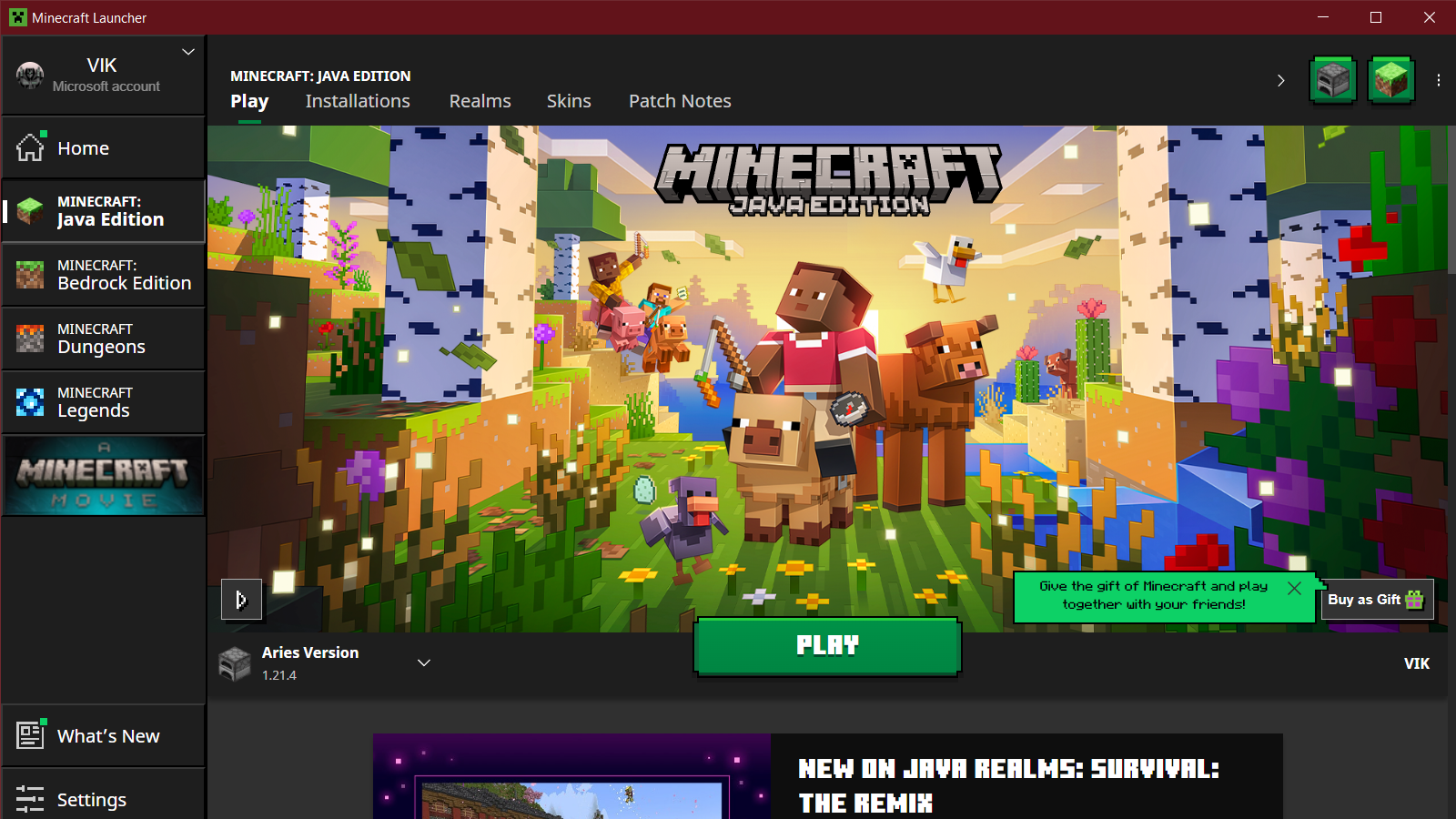Image resolution: width=1456 pixels, height=819 pixels.
Task: Click the Aries Version furnace icon
Action: pyautogui.click(x=235, y=663)
